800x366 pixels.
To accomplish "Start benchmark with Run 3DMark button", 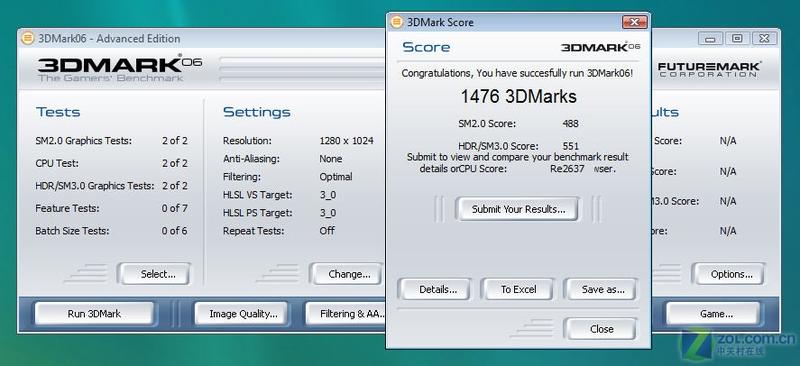I will [94, 314].
